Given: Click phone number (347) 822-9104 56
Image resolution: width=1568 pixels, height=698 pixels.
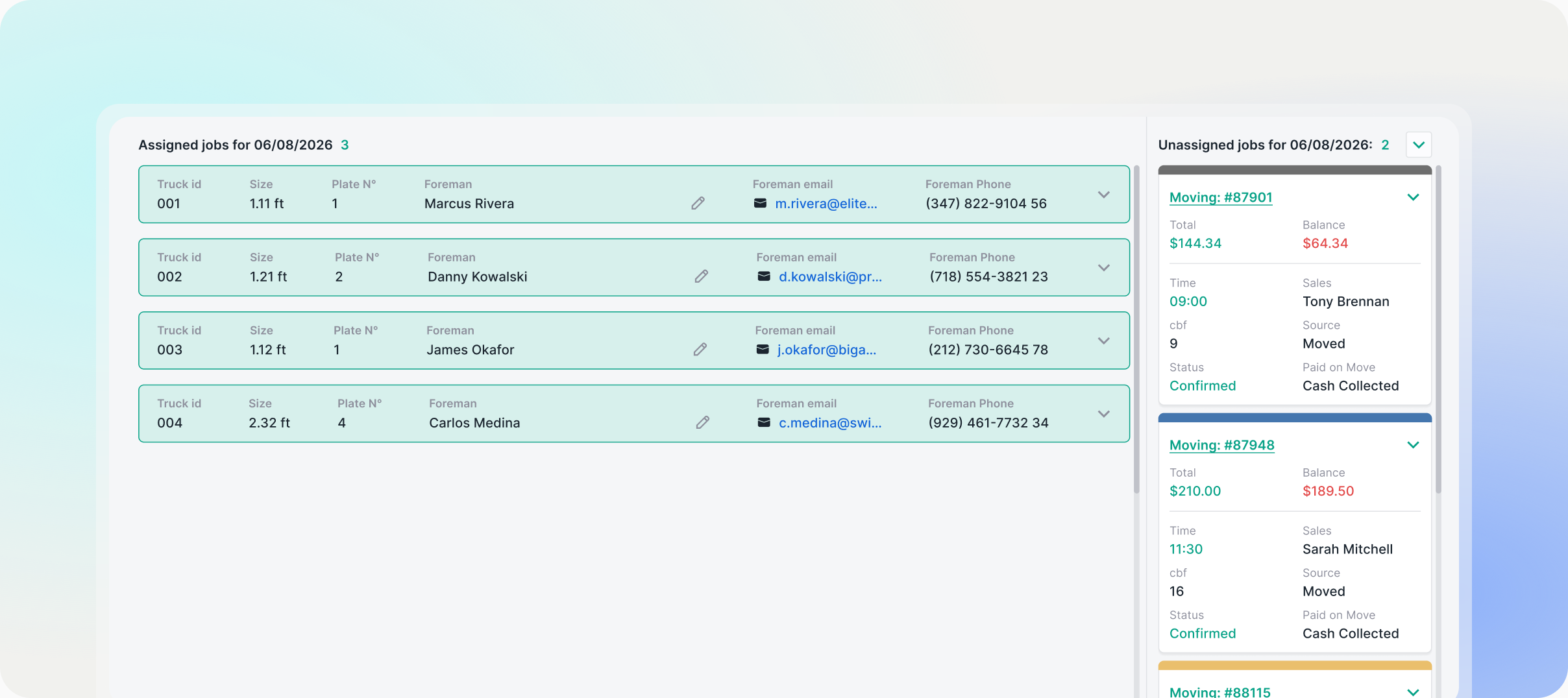Looking at the screenshot, I should pos(986,203).
